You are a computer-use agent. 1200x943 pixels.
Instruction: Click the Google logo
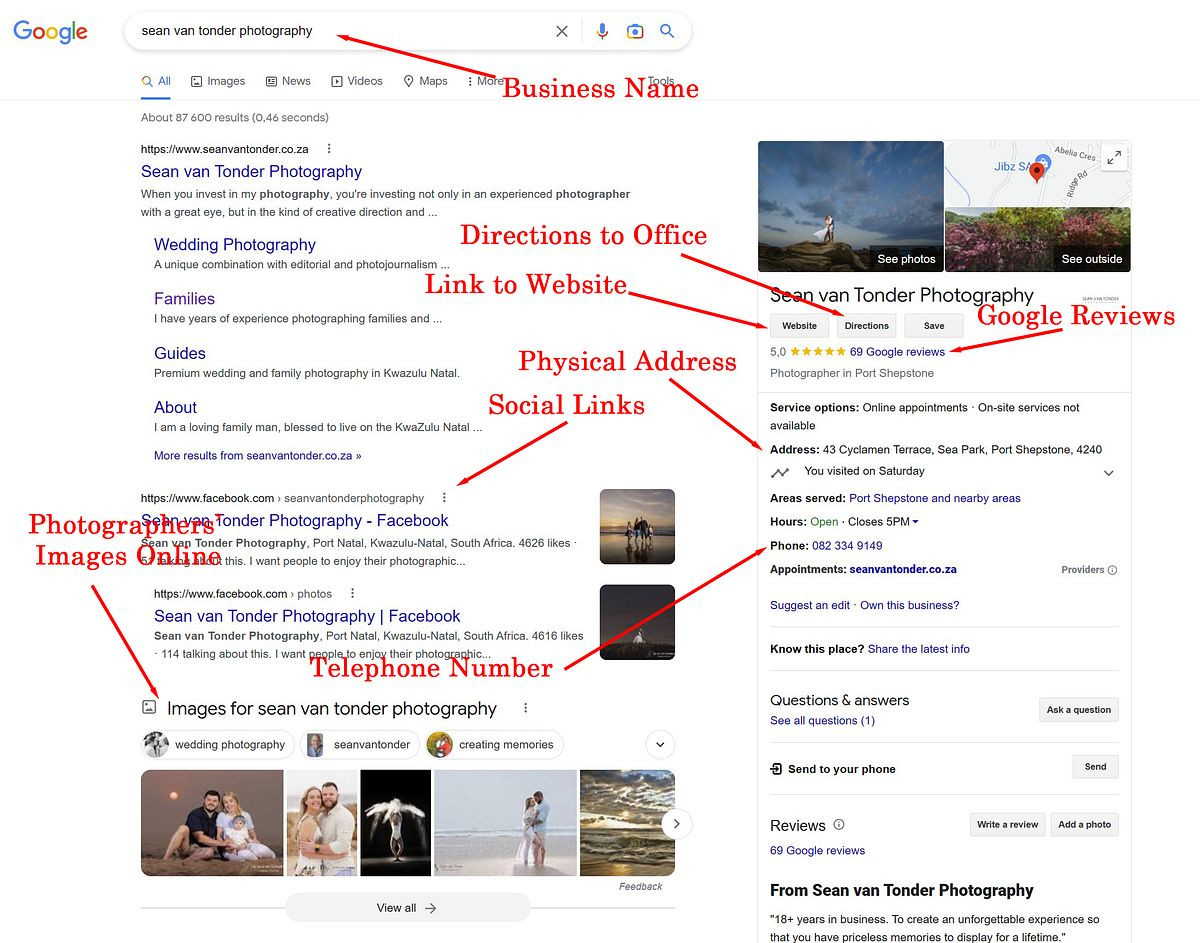pos(50,31)
